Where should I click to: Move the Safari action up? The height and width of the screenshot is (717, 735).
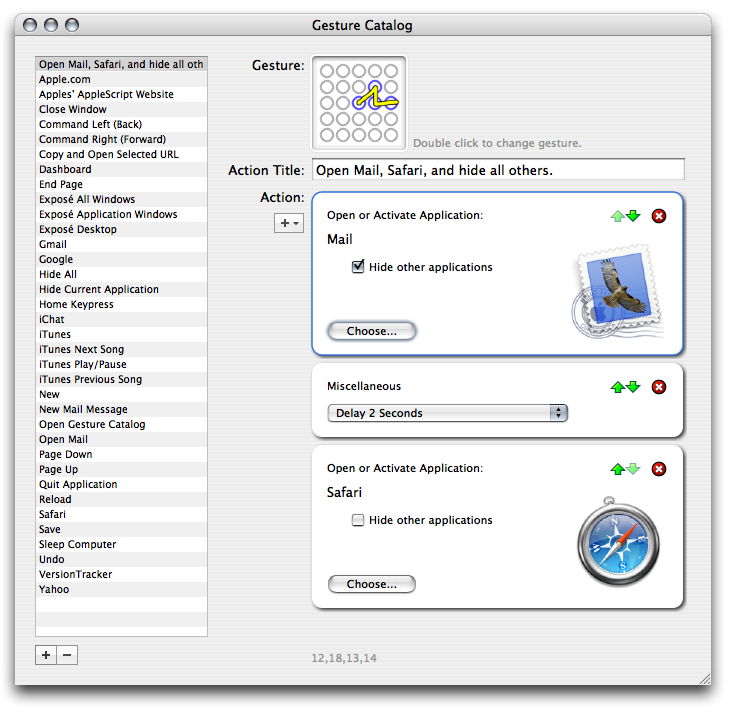pyautogui.click(x=617, y=469)
